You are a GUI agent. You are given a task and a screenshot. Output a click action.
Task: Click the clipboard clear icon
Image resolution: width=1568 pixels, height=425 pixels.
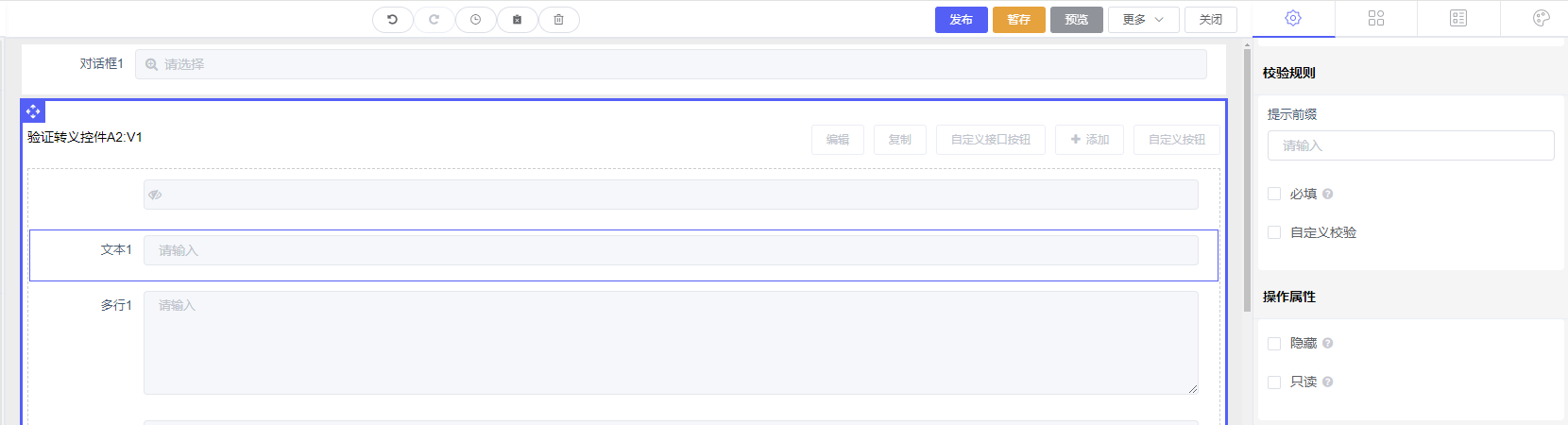point(517,20)
